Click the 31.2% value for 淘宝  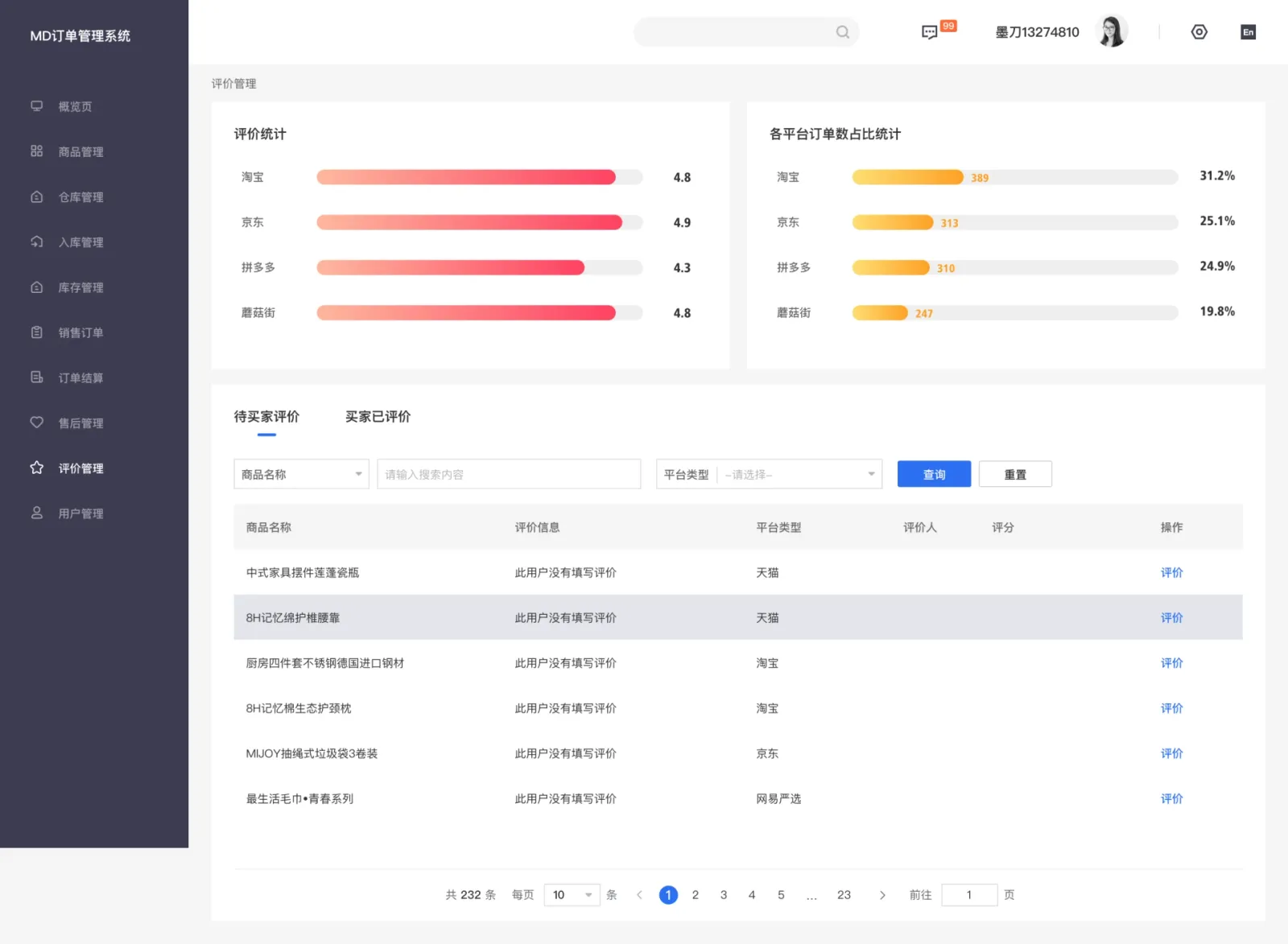[1217, 175]
